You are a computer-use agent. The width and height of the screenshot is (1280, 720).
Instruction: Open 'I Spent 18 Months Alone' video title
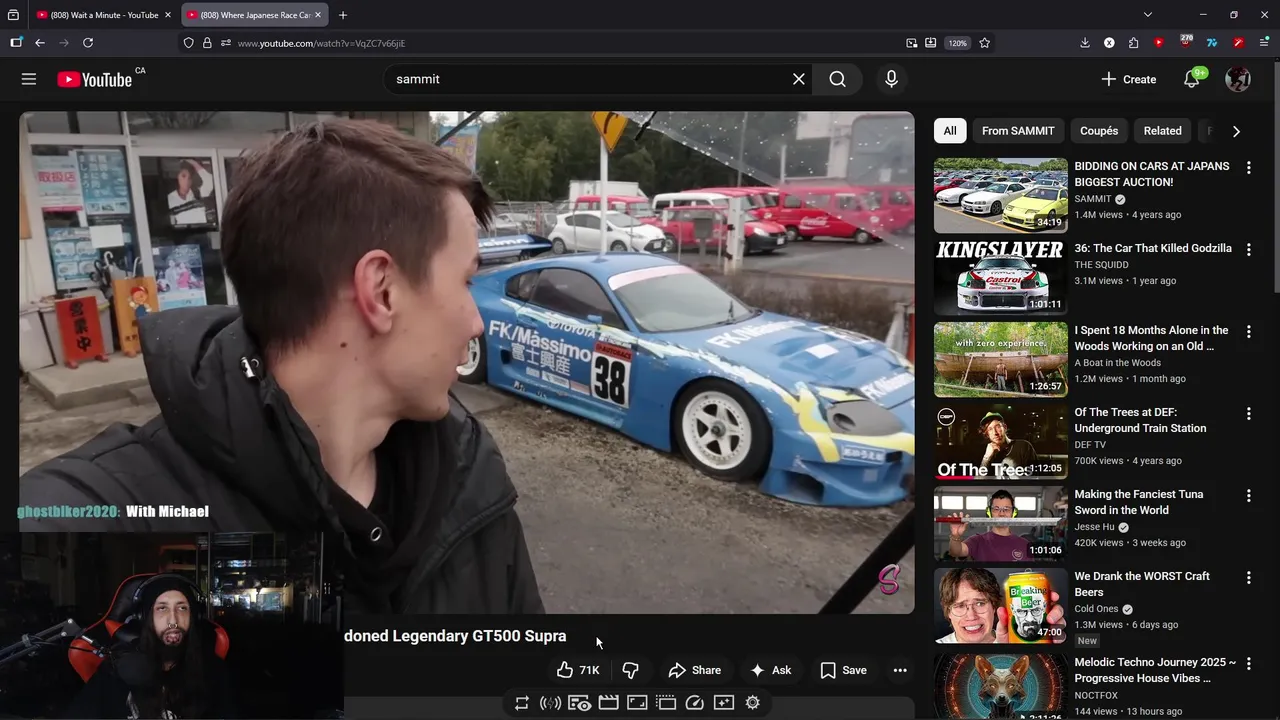1151,338
